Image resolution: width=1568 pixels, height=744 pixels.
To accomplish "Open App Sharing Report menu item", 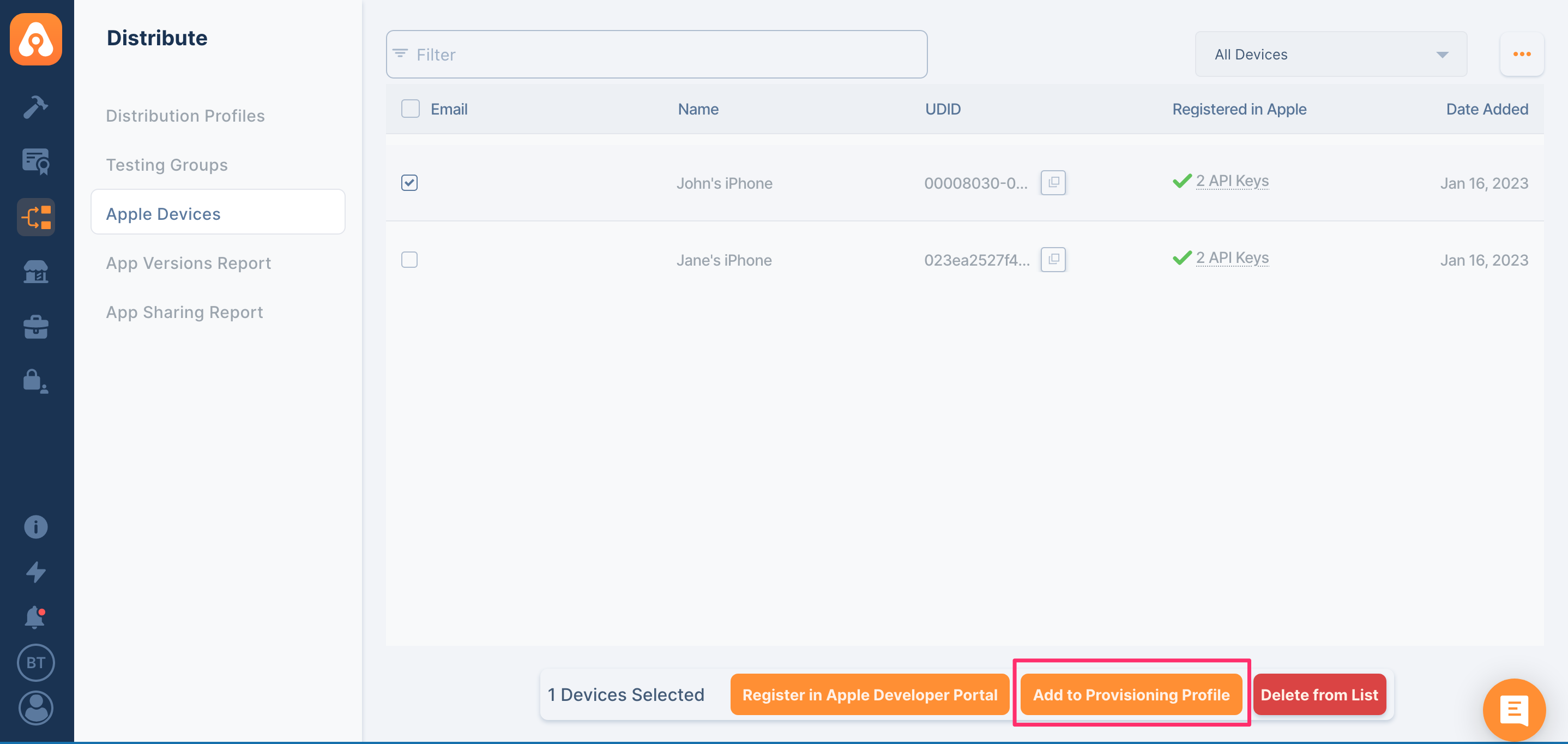I will [184, 313].
